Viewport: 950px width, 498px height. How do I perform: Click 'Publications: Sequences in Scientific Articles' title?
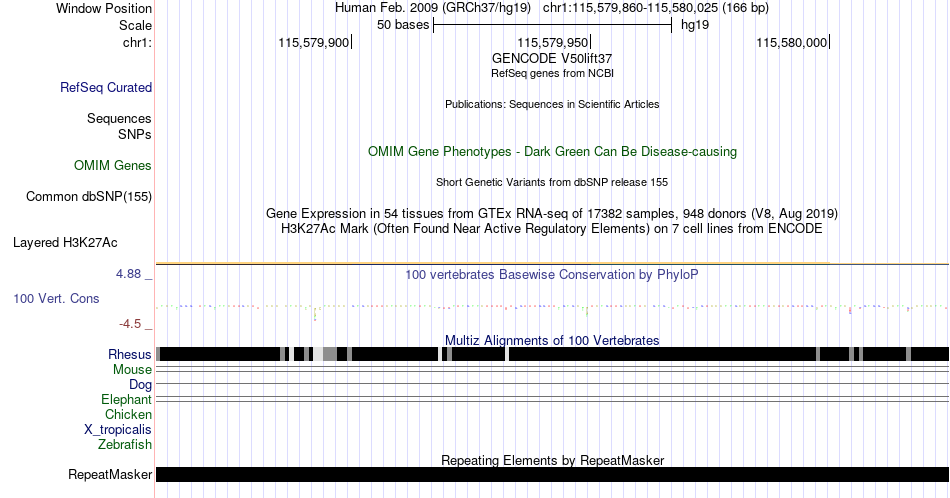[x=552, y=104]
